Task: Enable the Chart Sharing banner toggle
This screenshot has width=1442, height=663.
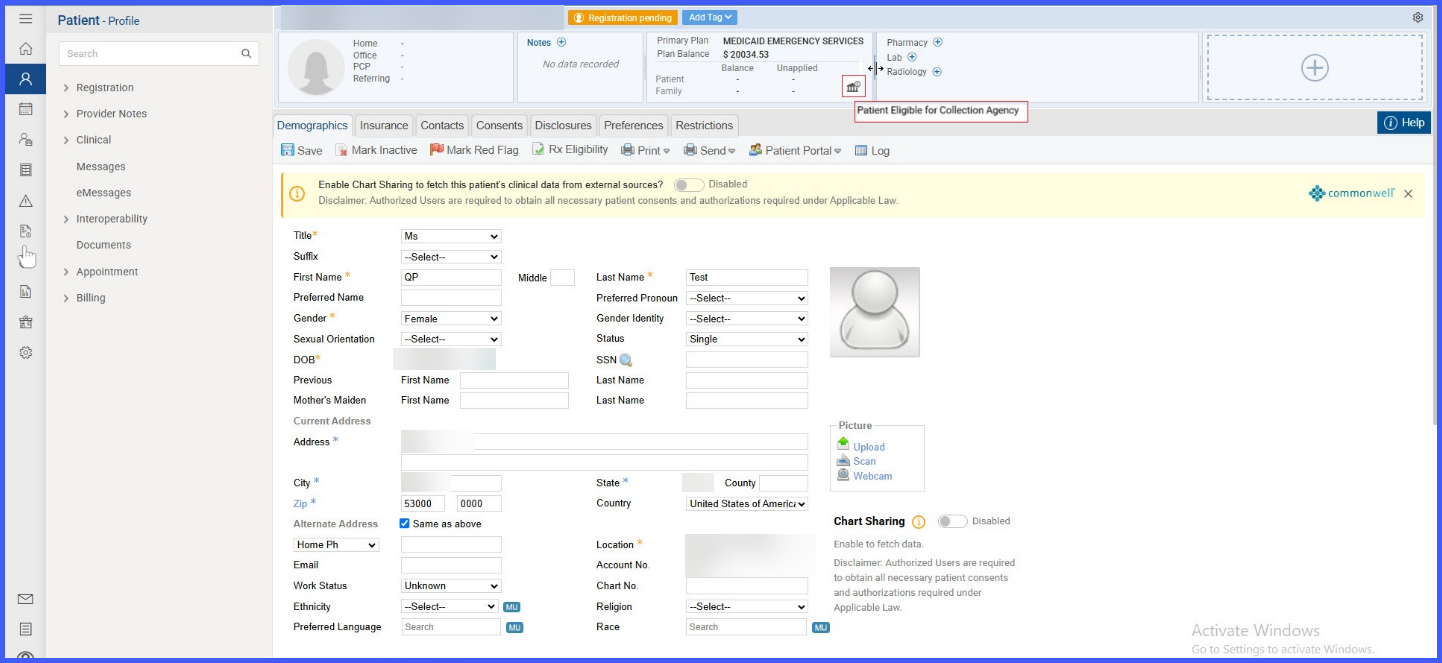Action: point(688,185)
